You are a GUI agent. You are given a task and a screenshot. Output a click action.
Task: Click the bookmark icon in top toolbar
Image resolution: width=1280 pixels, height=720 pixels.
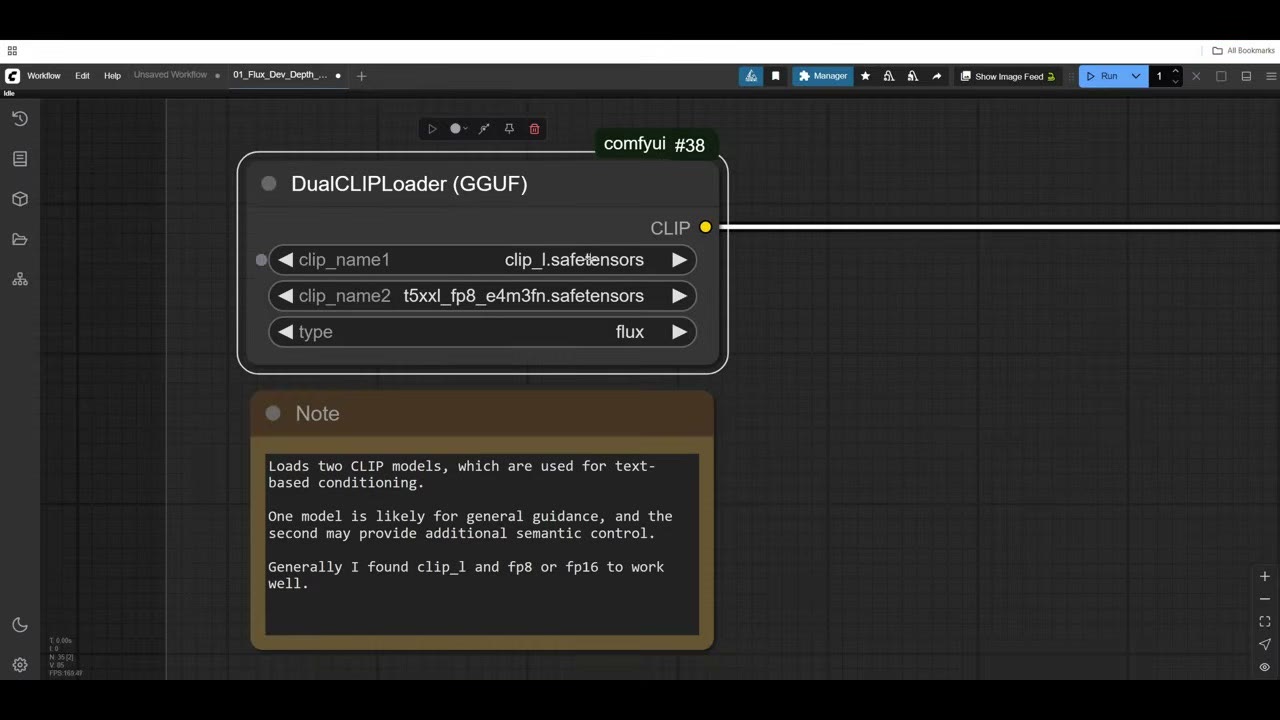coord(775,76)
